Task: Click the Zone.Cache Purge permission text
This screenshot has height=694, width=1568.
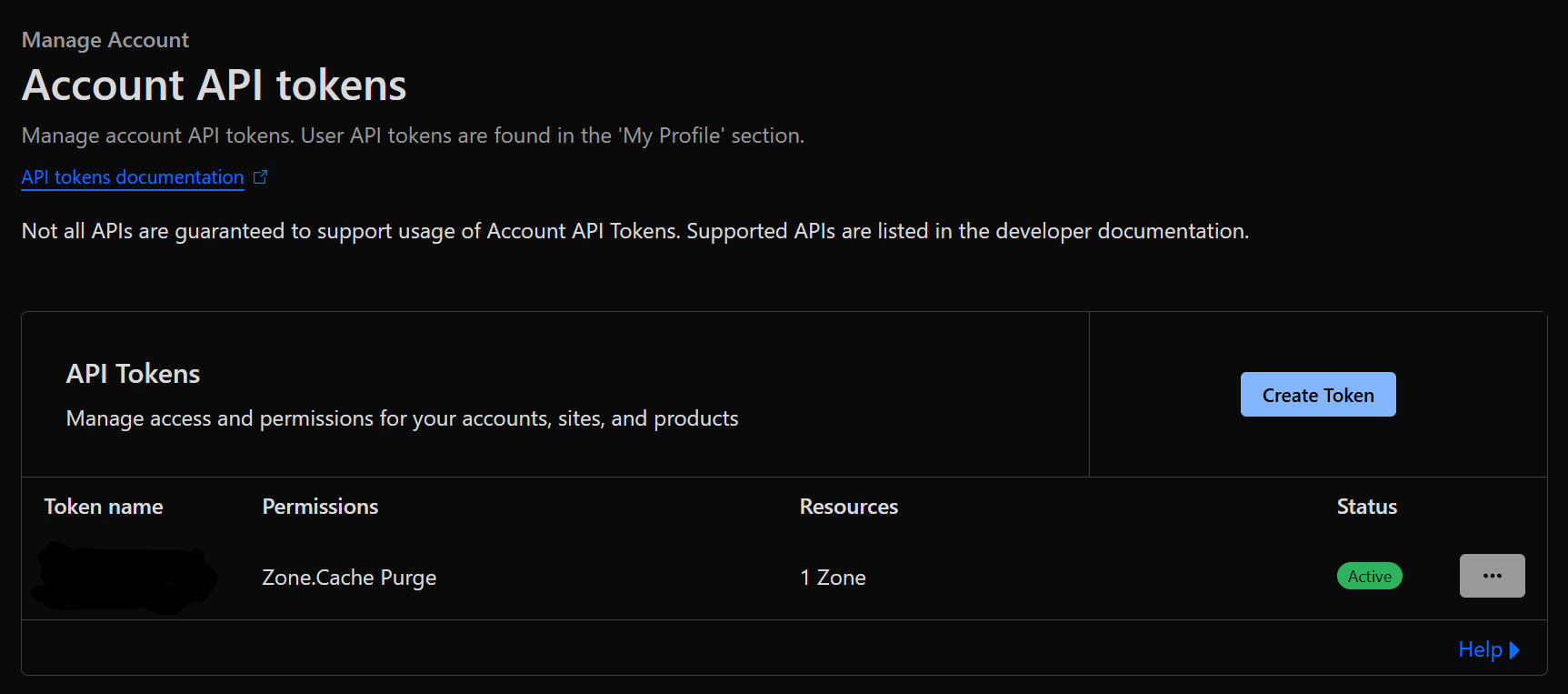Action: point(349,578)
